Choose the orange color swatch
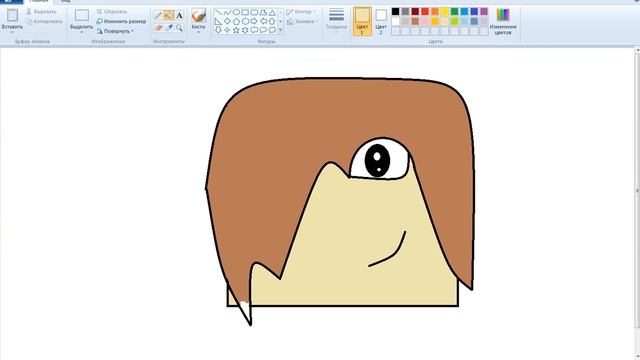Image resolution: width=640 pixels, height=360 pixels. 435,11
